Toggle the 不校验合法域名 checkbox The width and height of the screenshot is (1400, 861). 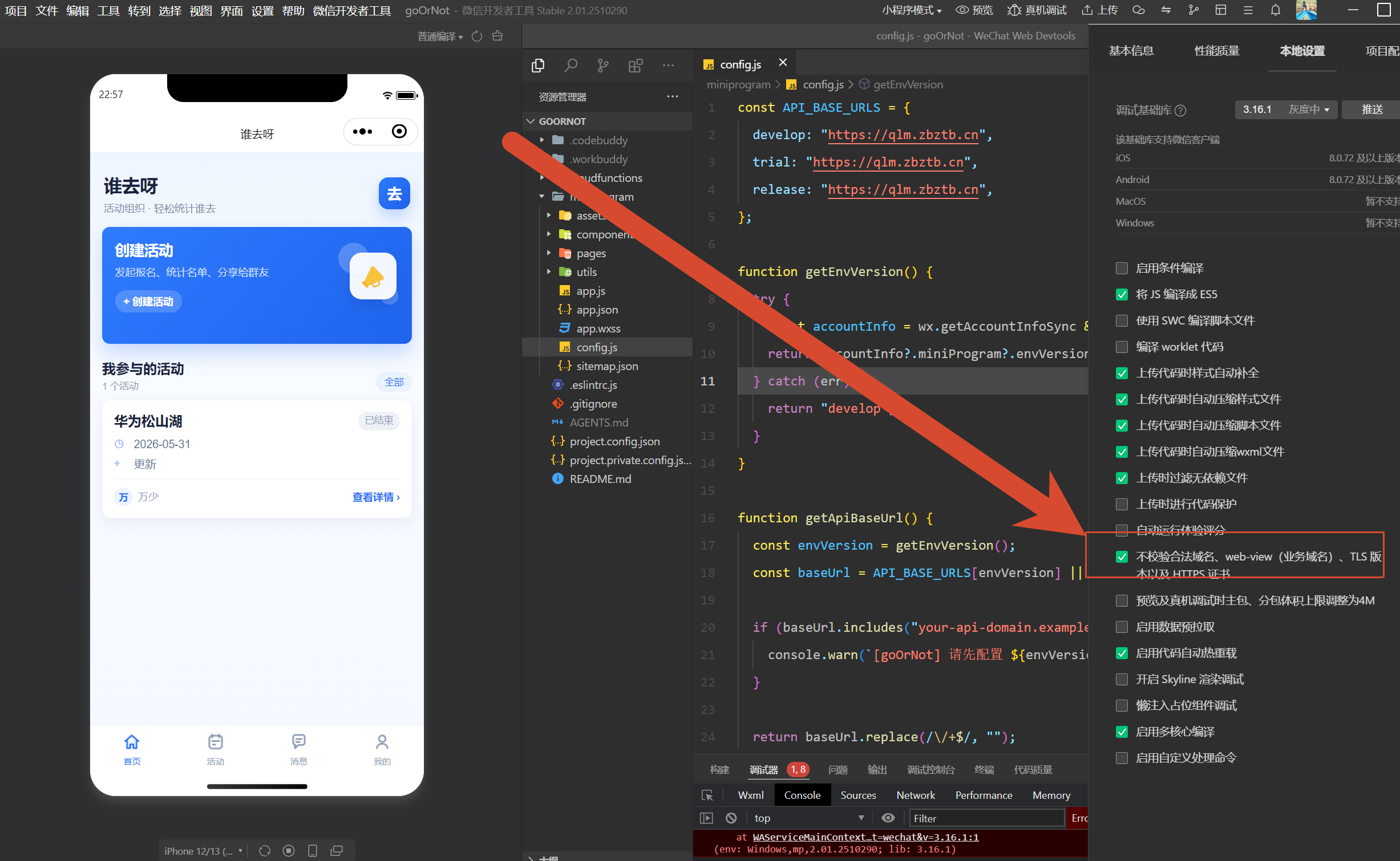[1122, 557]
